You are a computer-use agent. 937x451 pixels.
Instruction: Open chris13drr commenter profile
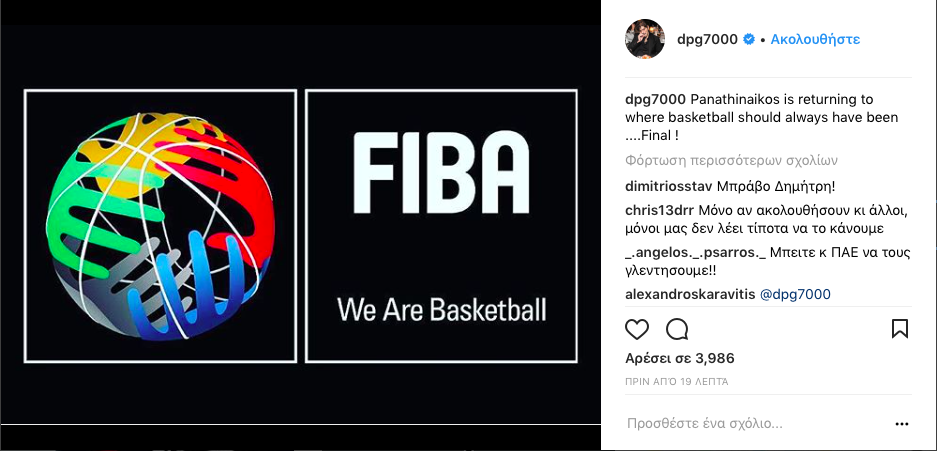[x=659, y=210]
